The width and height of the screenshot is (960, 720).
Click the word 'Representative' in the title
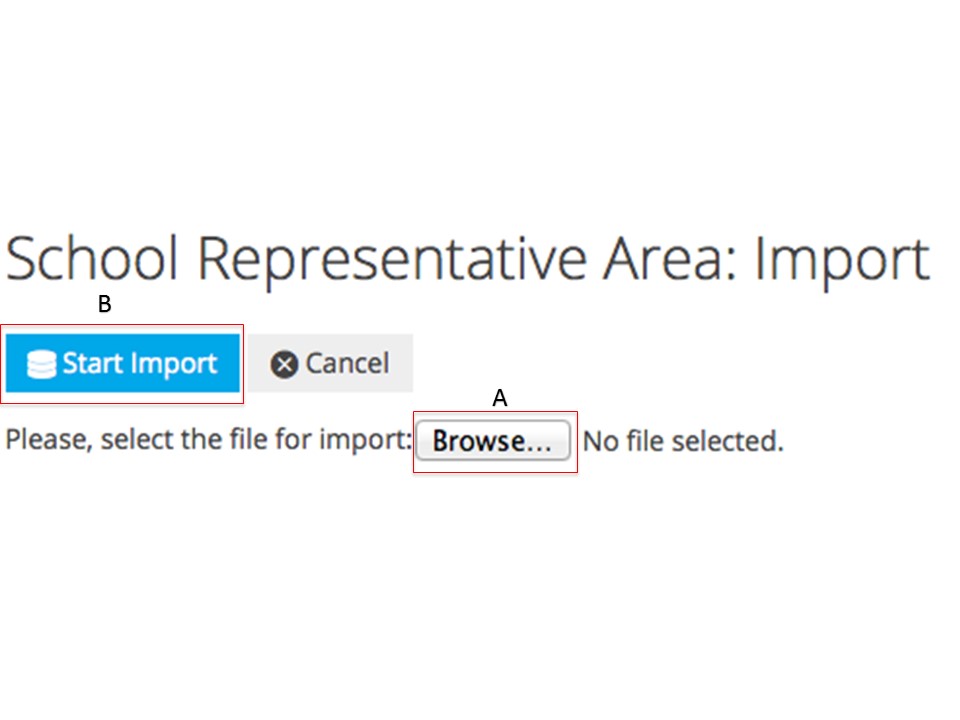[x=392, y=261]
